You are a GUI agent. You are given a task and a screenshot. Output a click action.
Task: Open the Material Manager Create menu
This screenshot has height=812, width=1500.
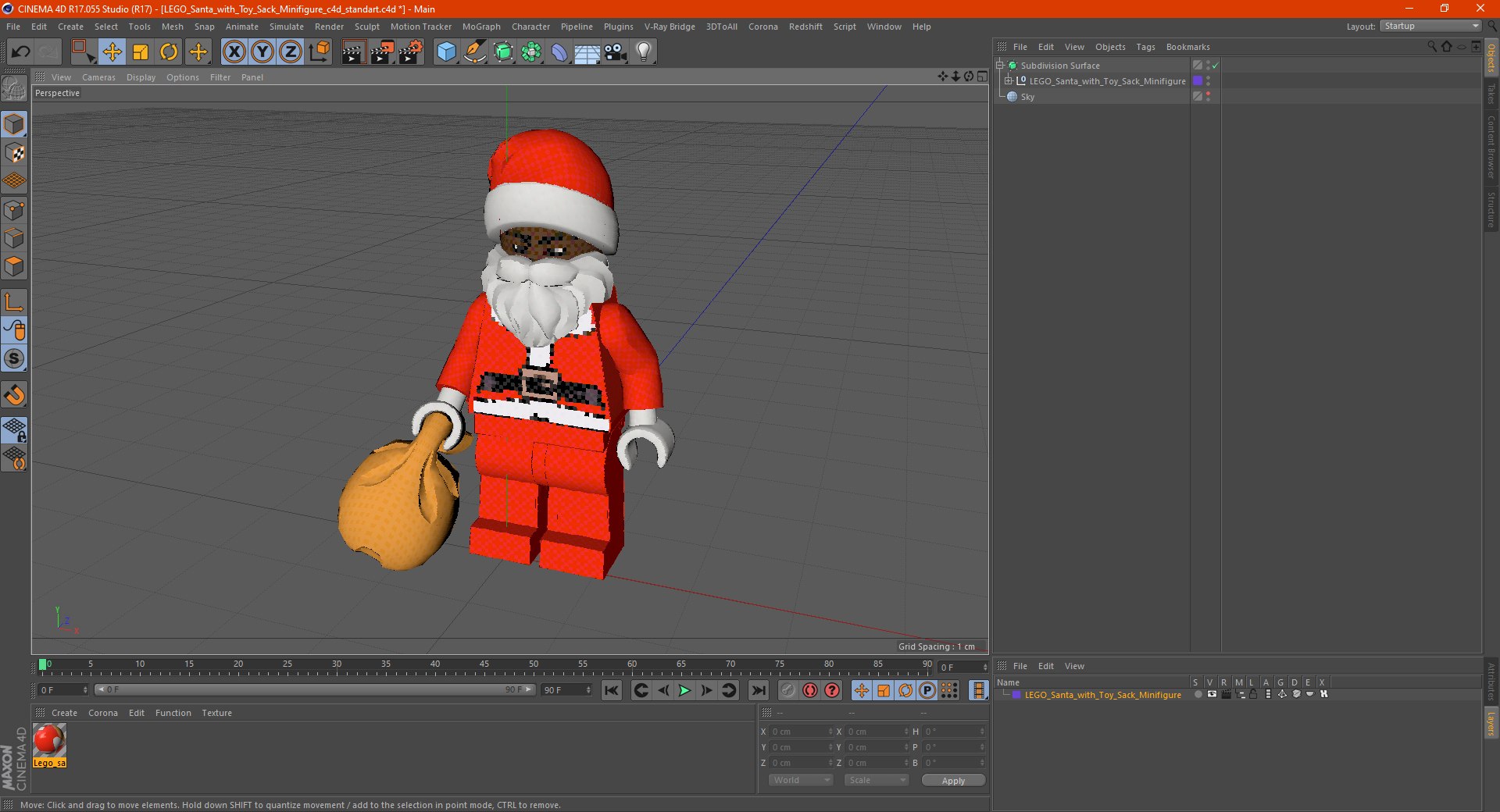coord(64,713)
